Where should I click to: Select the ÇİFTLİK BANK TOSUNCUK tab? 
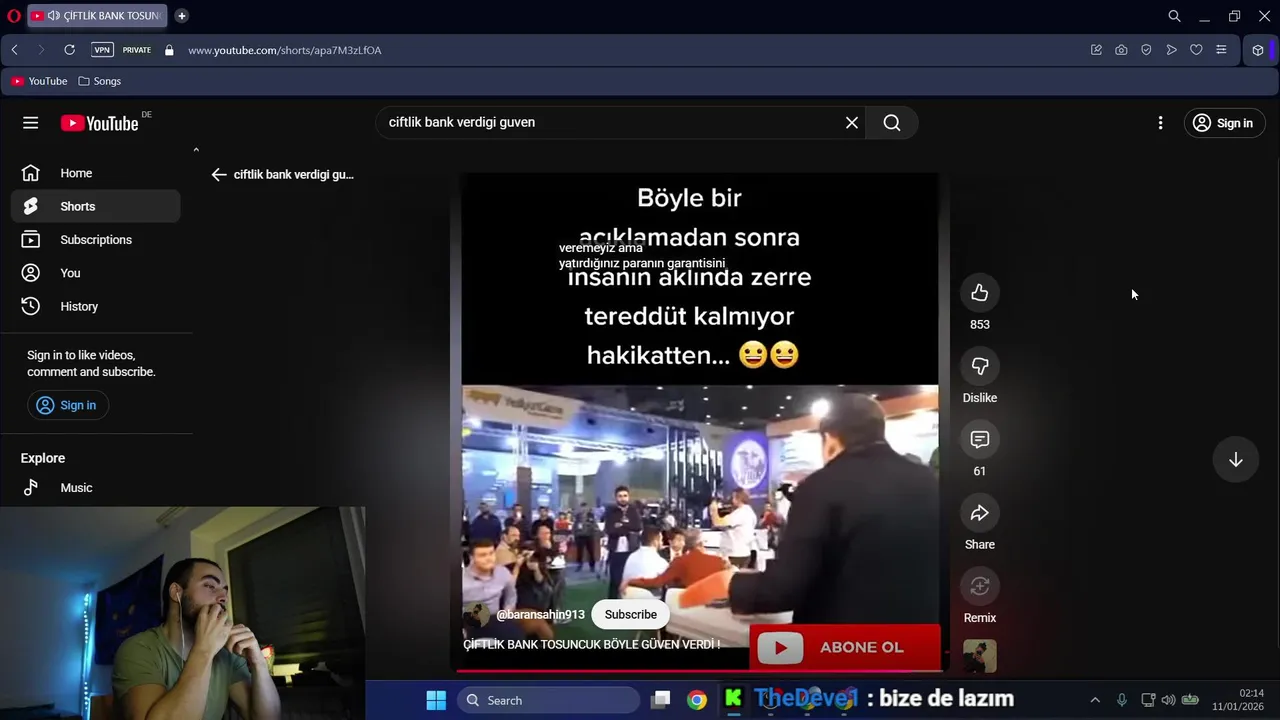(x=96, y=16)
